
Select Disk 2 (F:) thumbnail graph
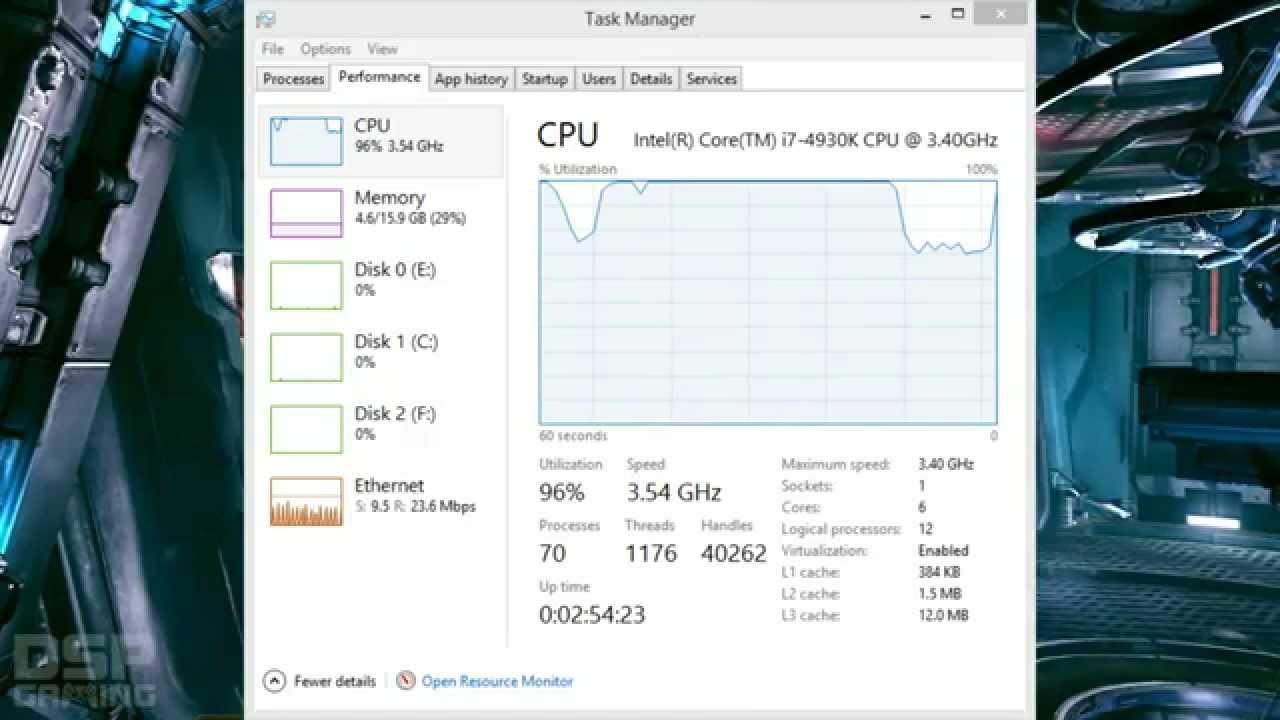306,429
